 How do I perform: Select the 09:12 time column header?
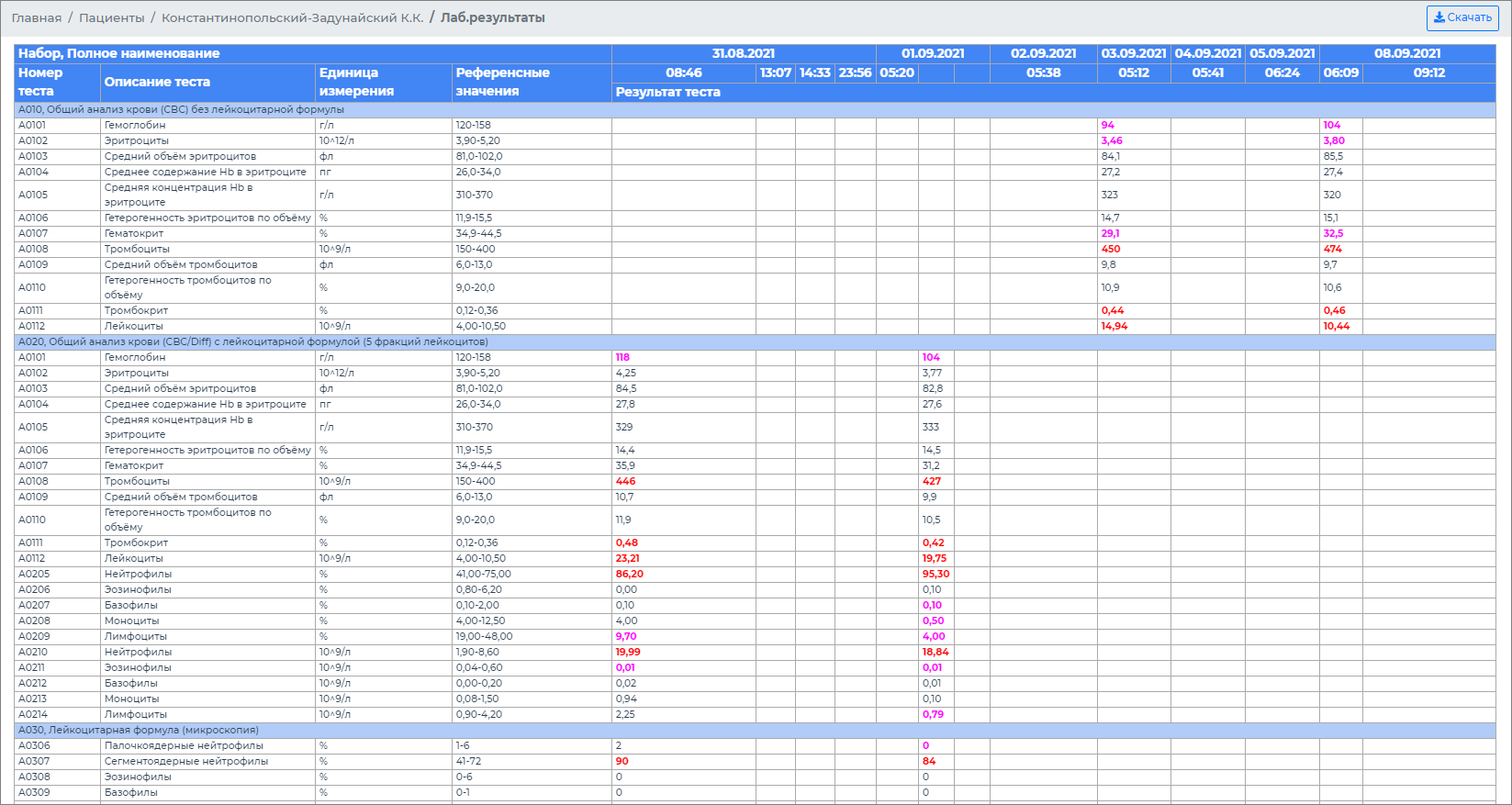1428,73
